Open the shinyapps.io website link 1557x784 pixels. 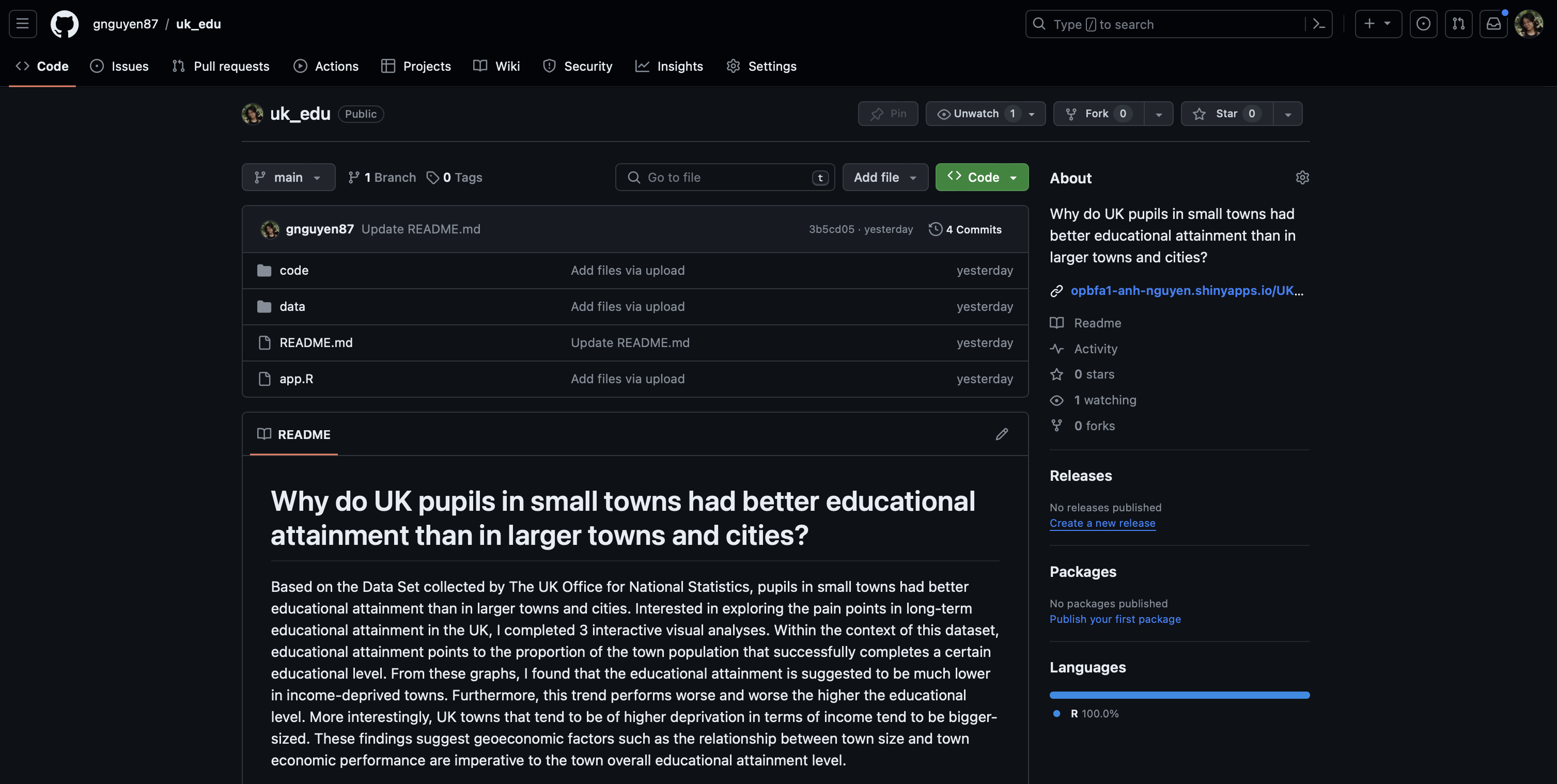pos(1187,291)
